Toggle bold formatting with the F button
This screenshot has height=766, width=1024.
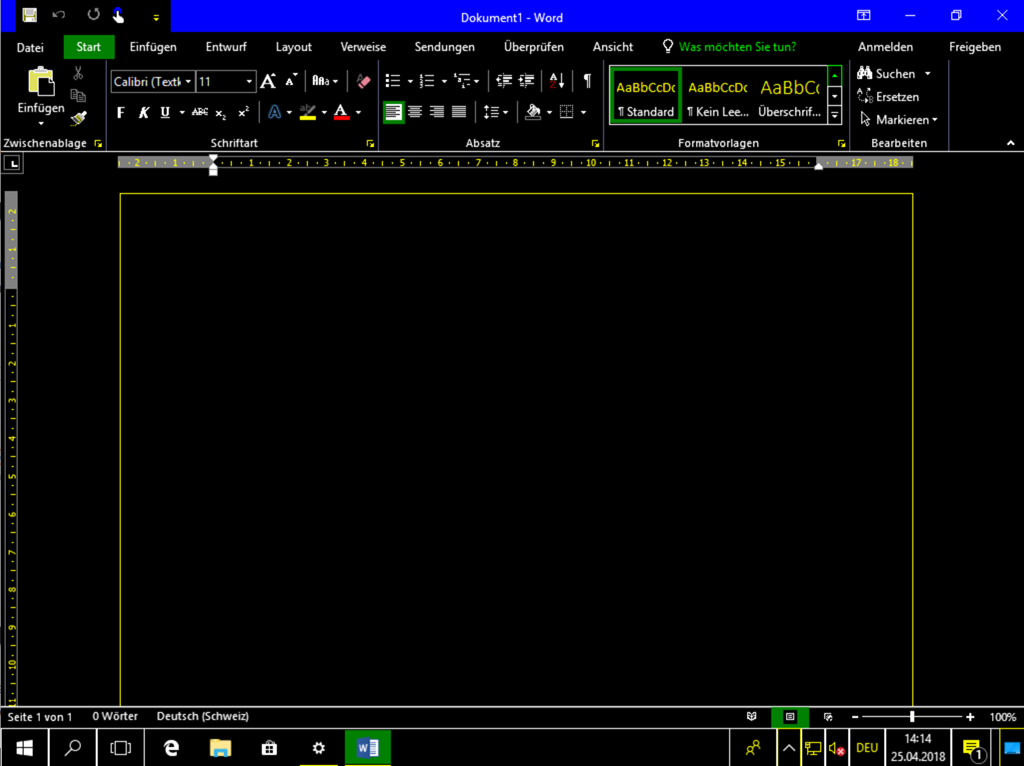(x=121, y=112)
